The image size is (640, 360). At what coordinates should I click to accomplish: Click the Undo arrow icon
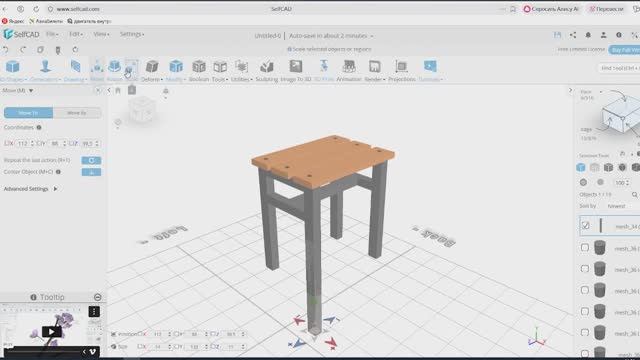pos(5,50)
